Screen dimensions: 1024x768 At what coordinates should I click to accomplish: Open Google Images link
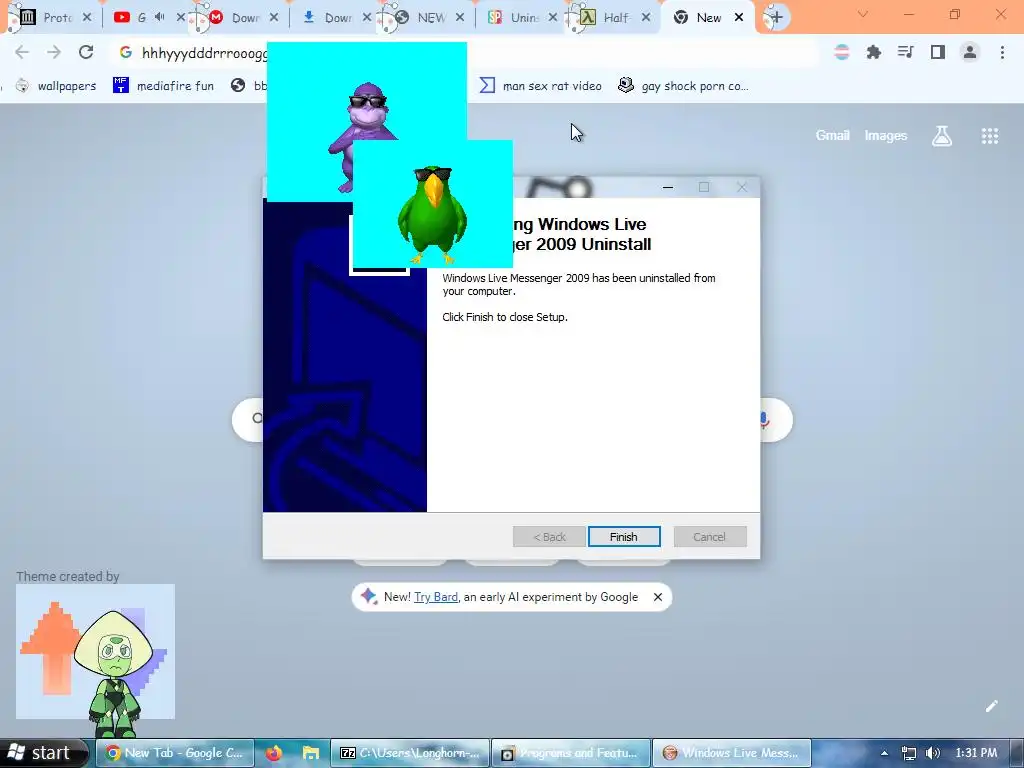click(x=886, y=135)
